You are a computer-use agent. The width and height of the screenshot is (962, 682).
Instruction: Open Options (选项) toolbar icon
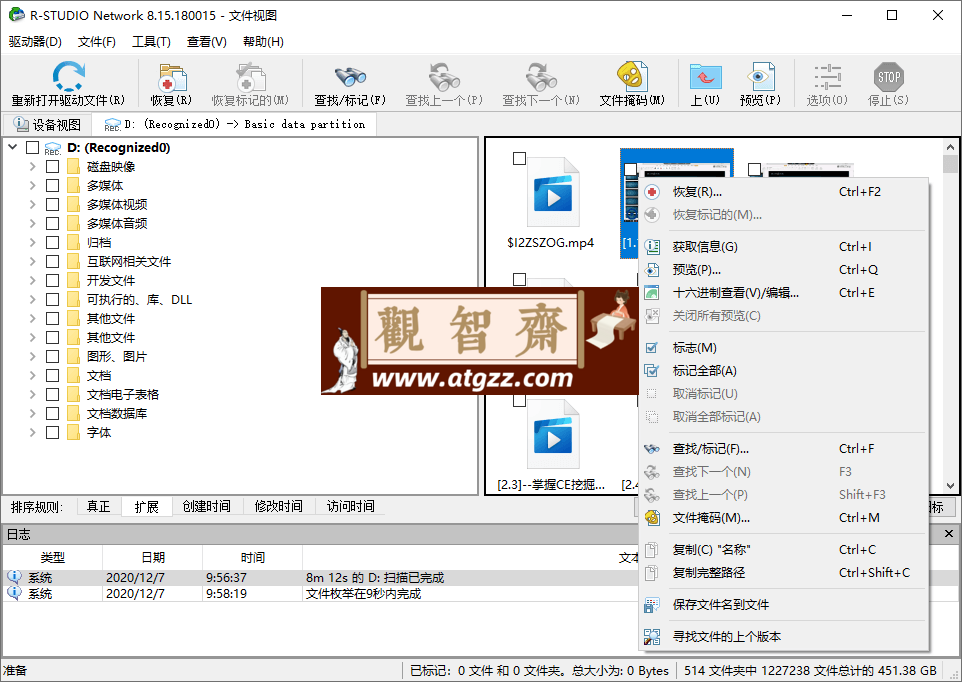pyautogui.click(x=827, y=77)
